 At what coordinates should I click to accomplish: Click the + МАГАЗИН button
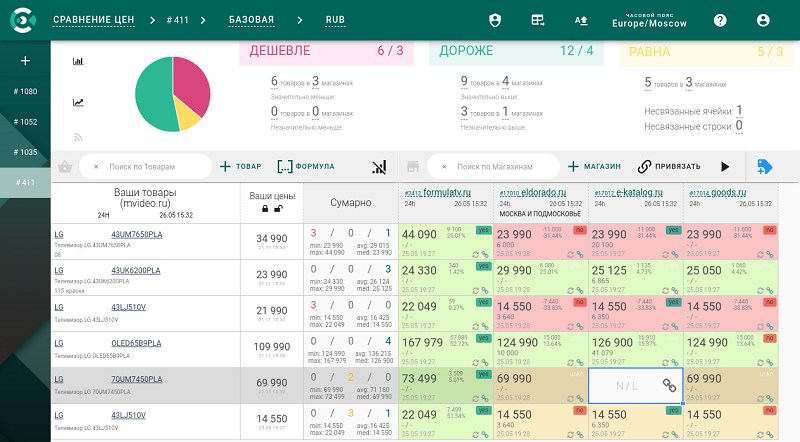(594, 166)
